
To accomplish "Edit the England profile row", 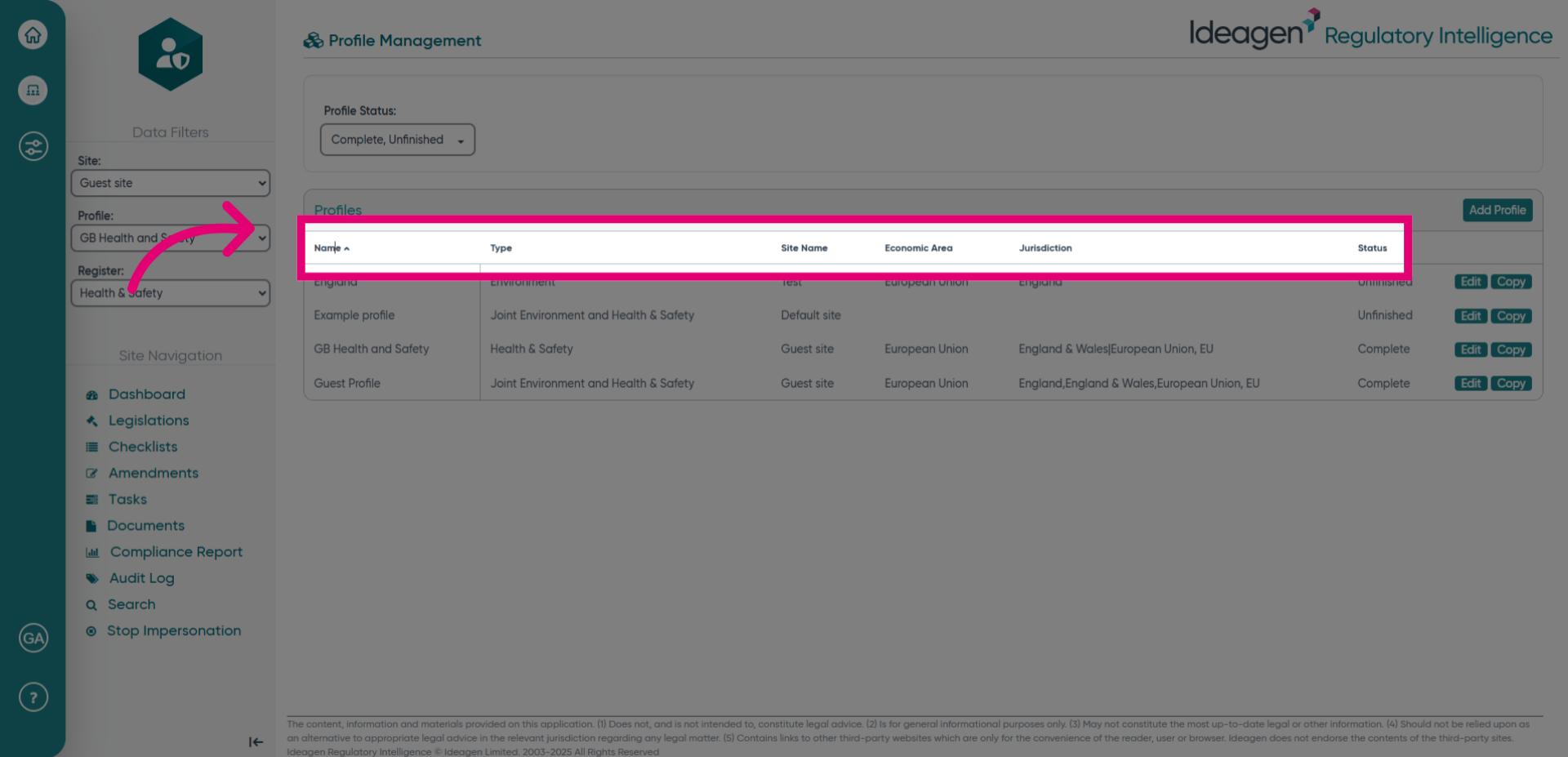I will 1470,282.
